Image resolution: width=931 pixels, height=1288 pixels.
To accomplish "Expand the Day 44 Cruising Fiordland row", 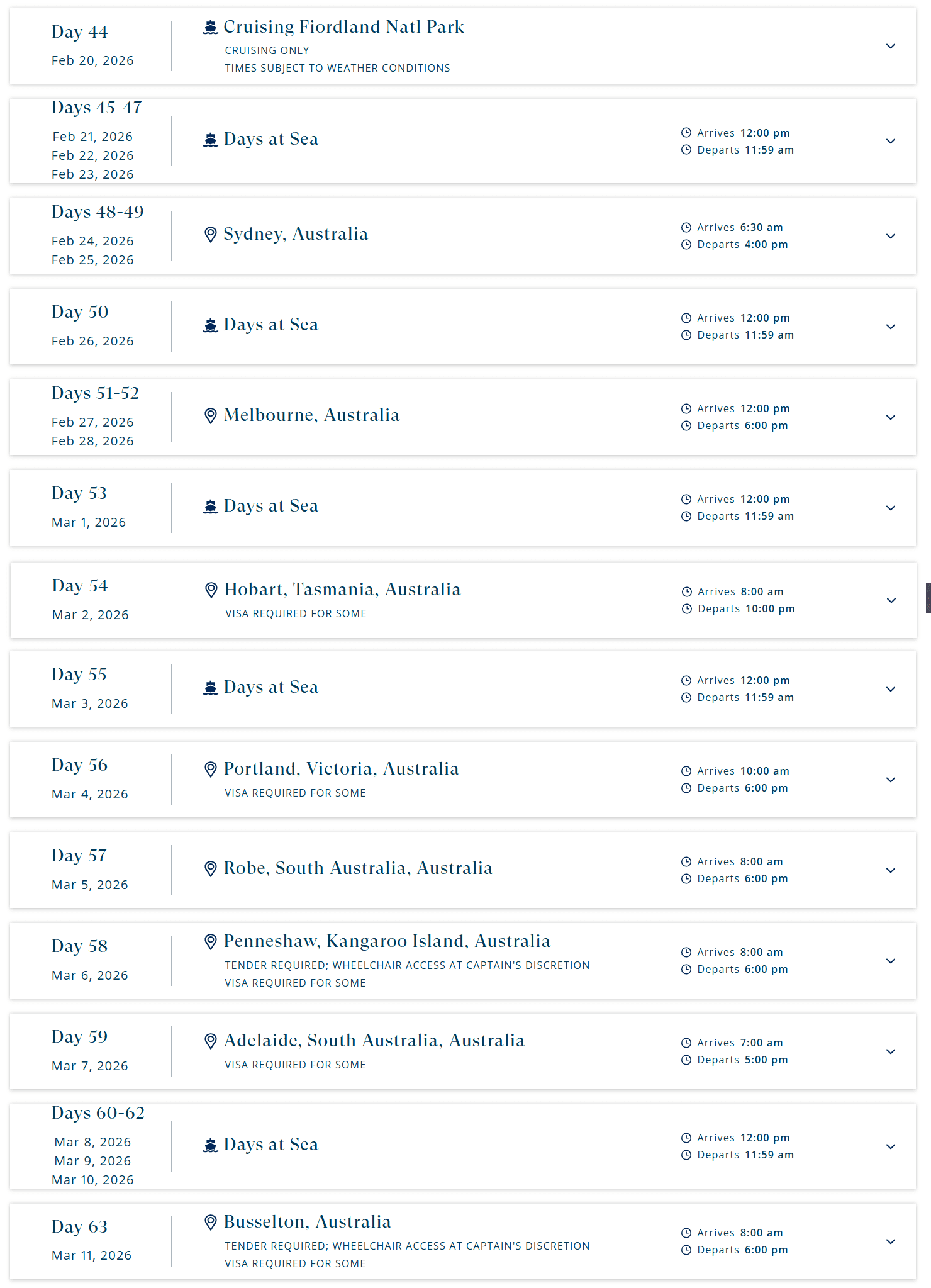I will click(x=891, y=47).
